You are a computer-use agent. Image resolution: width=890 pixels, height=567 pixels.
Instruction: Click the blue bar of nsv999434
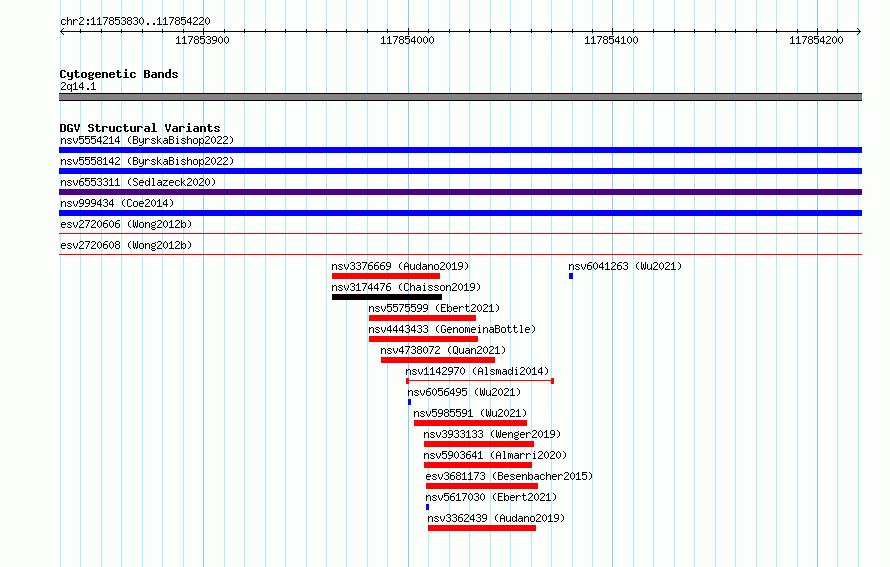(x=460, y=213)
